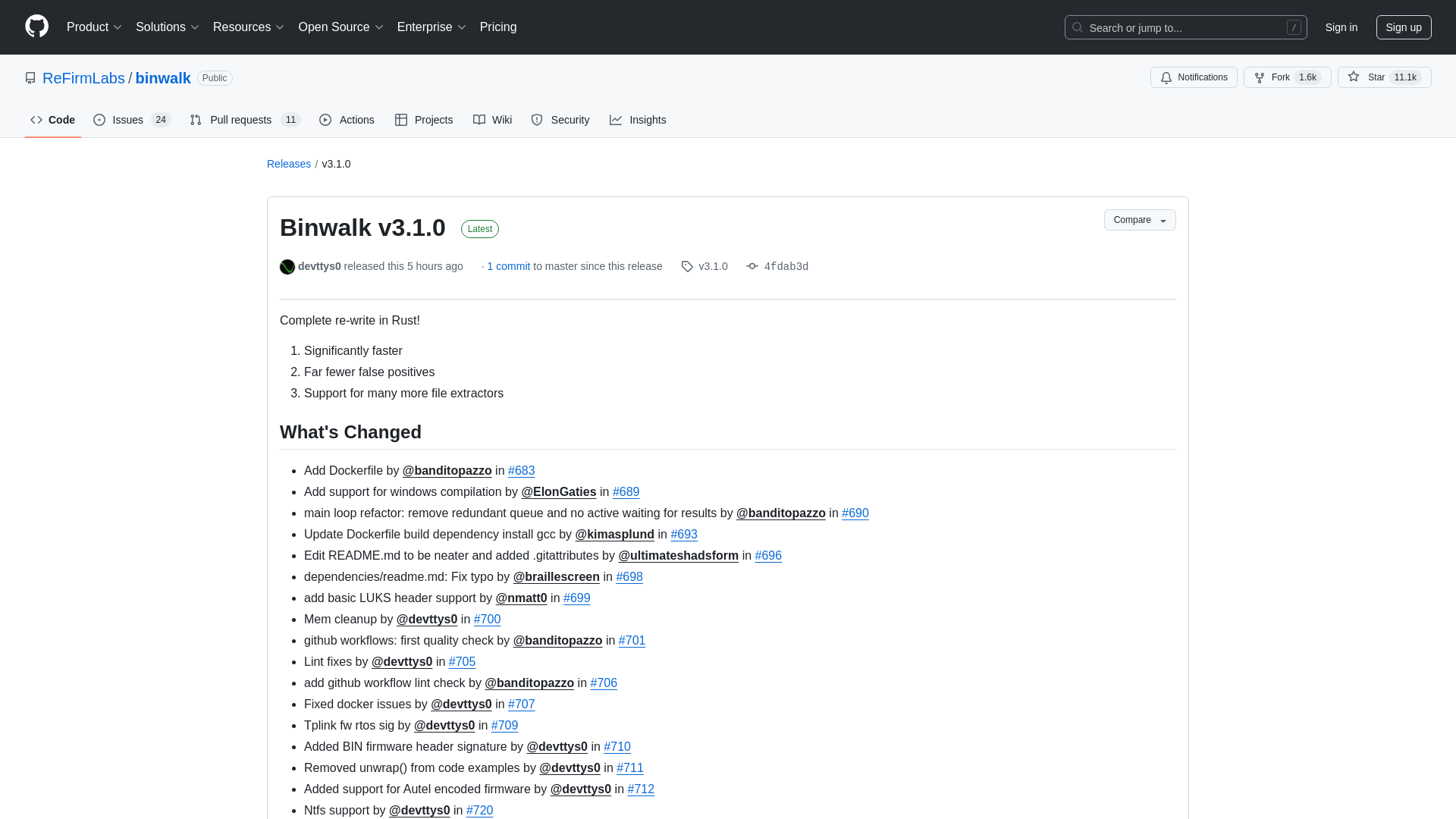Click the Security shield icon
The image size is (1456, 819).
click(537, 120)
